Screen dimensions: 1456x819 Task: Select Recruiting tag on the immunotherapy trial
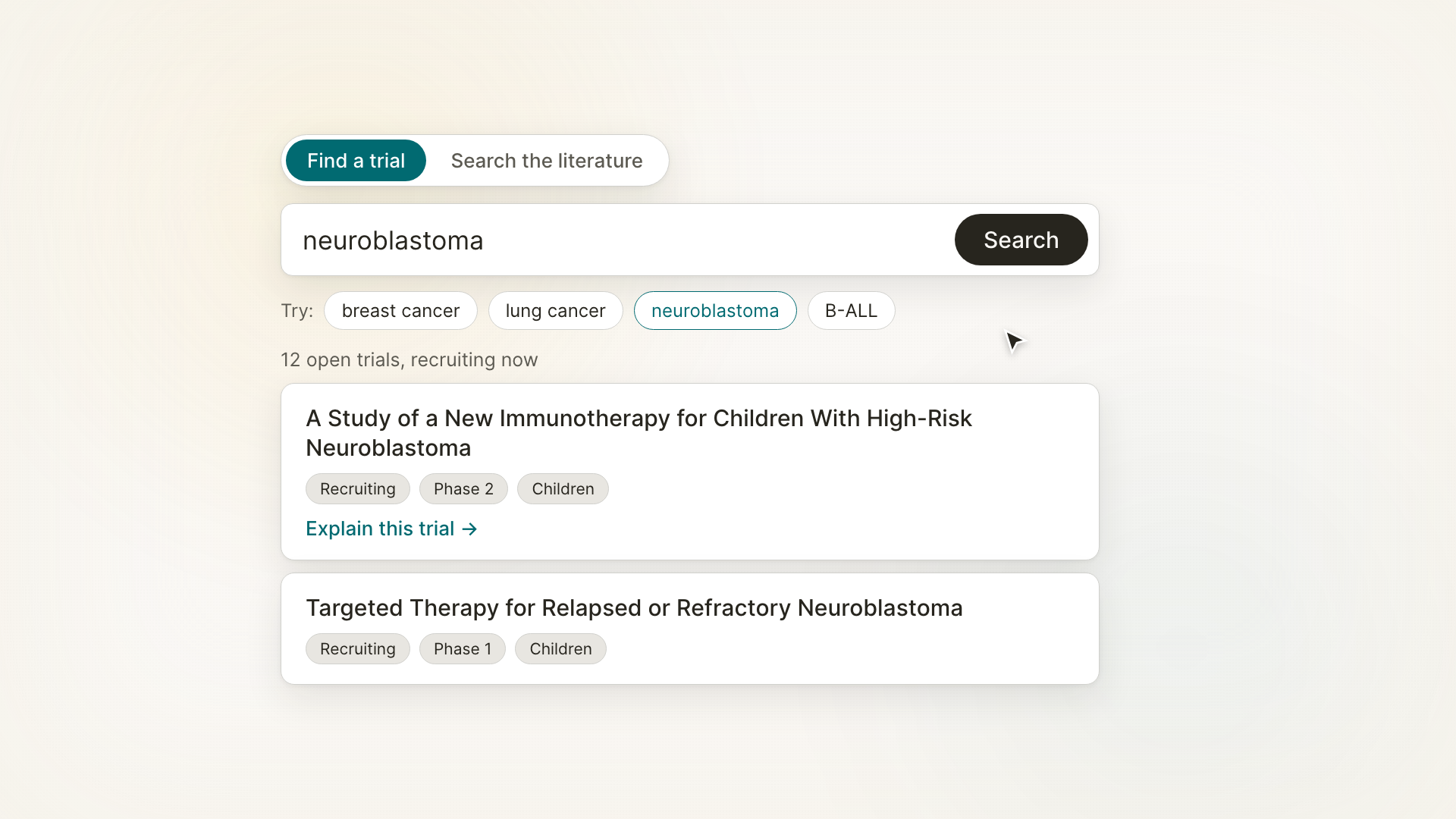(x=358, y=489)
